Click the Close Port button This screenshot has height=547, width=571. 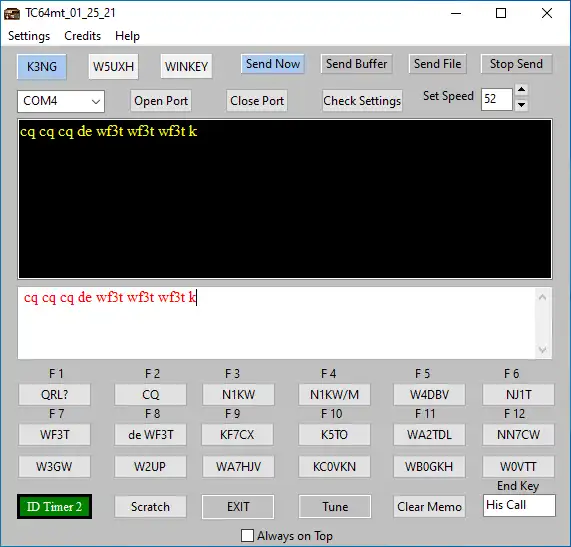(x=257, y=101)
